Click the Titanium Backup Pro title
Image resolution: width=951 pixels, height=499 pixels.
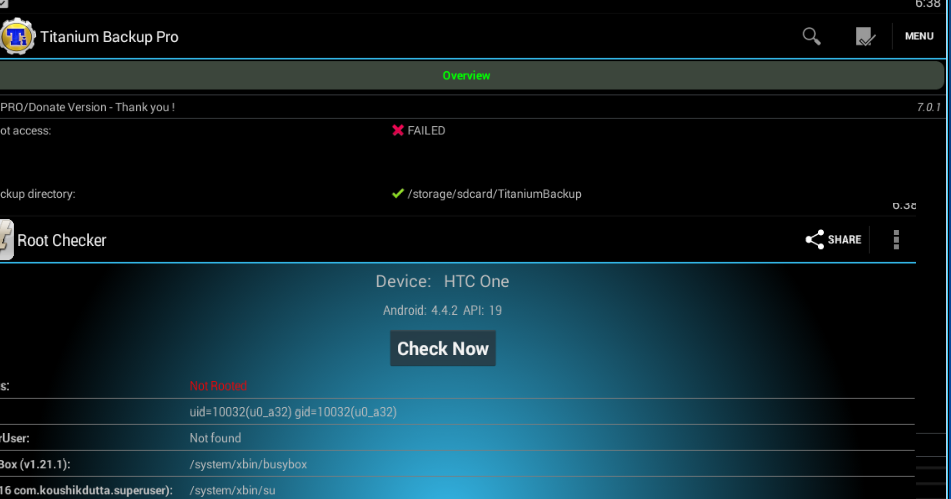[x=109, y=37]
